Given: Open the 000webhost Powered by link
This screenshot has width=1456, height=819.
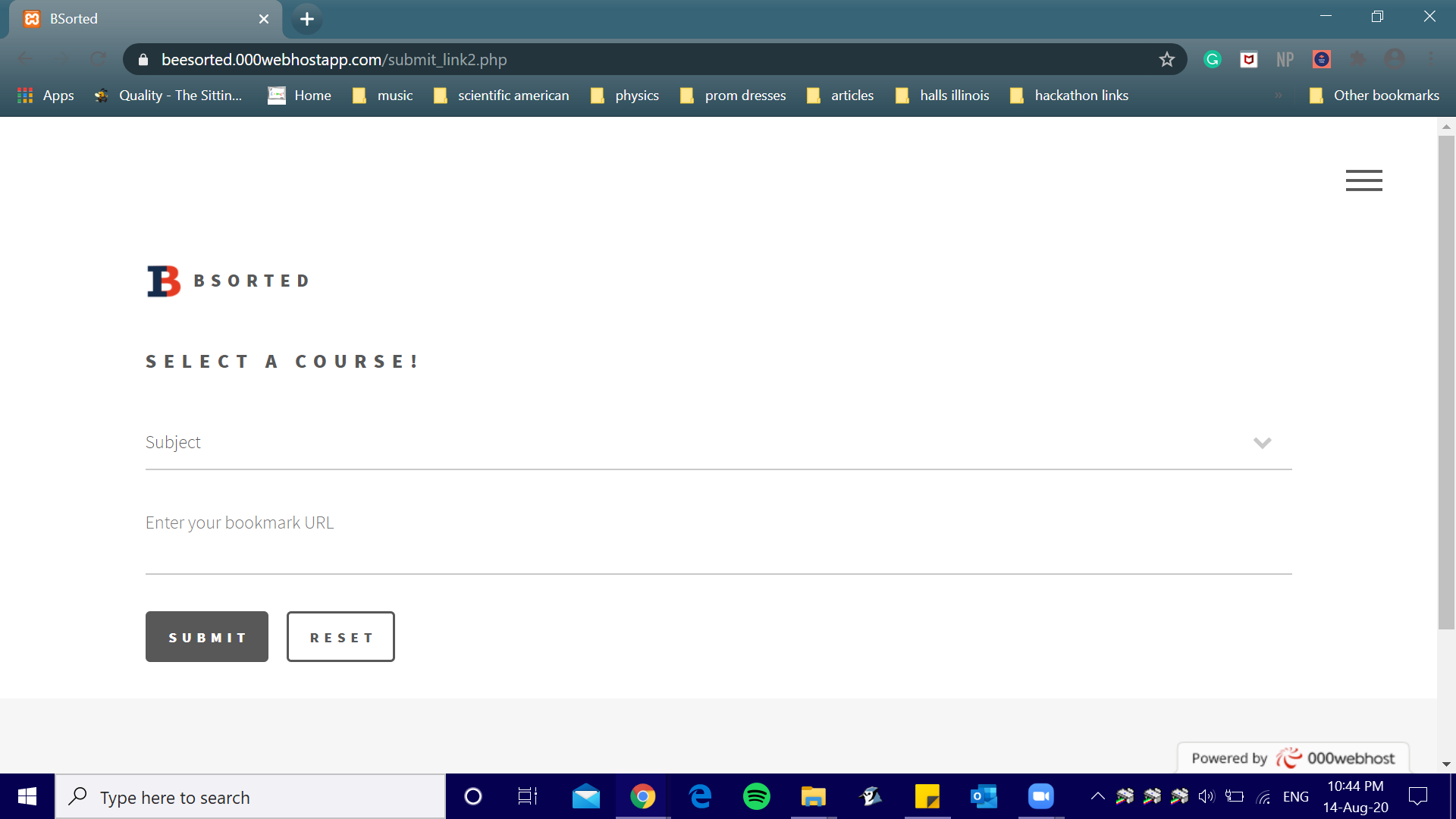Looking at the screenshot, I should point(1292,758).
